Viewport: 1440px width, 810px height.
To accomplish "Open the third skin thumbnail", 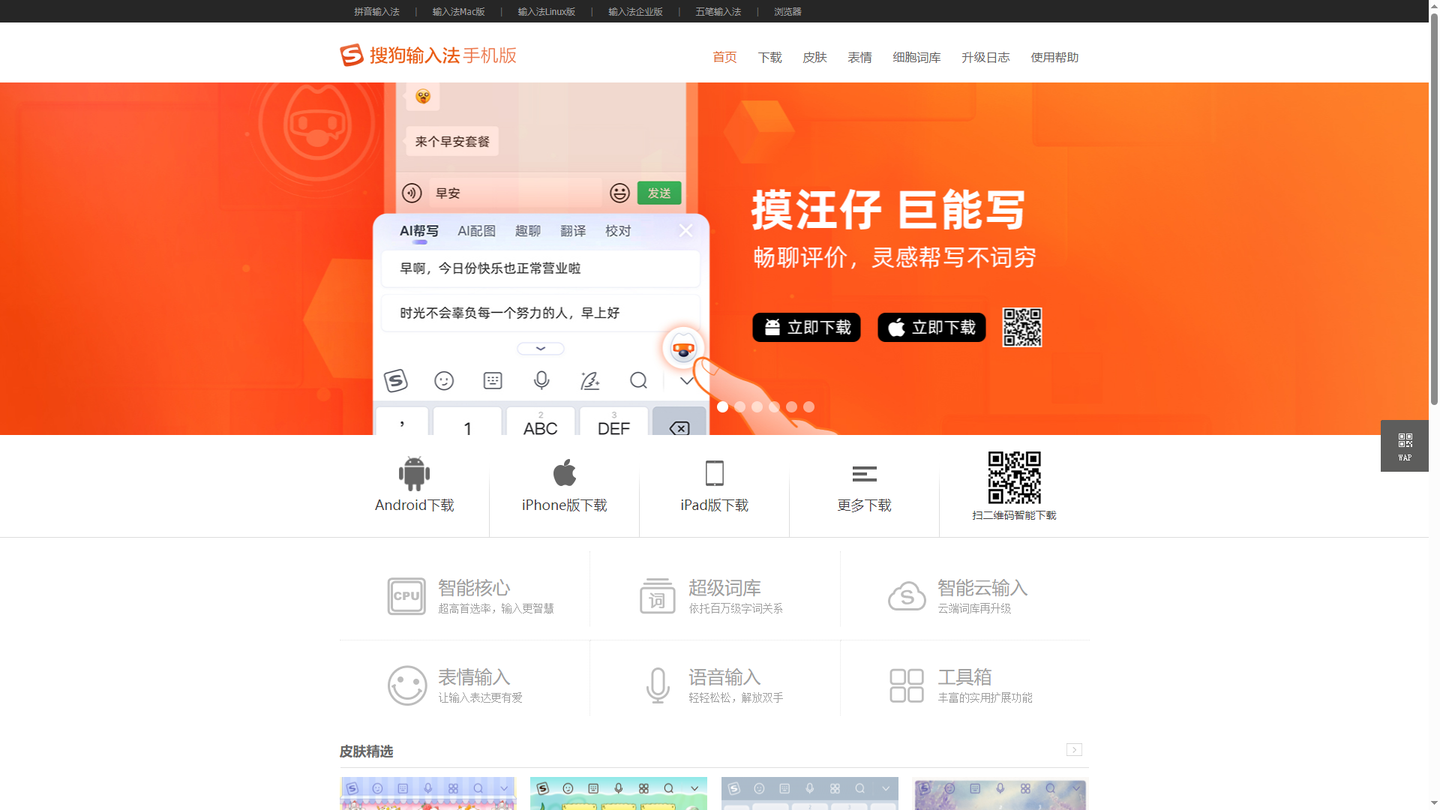I will click(x=810, y=794).
